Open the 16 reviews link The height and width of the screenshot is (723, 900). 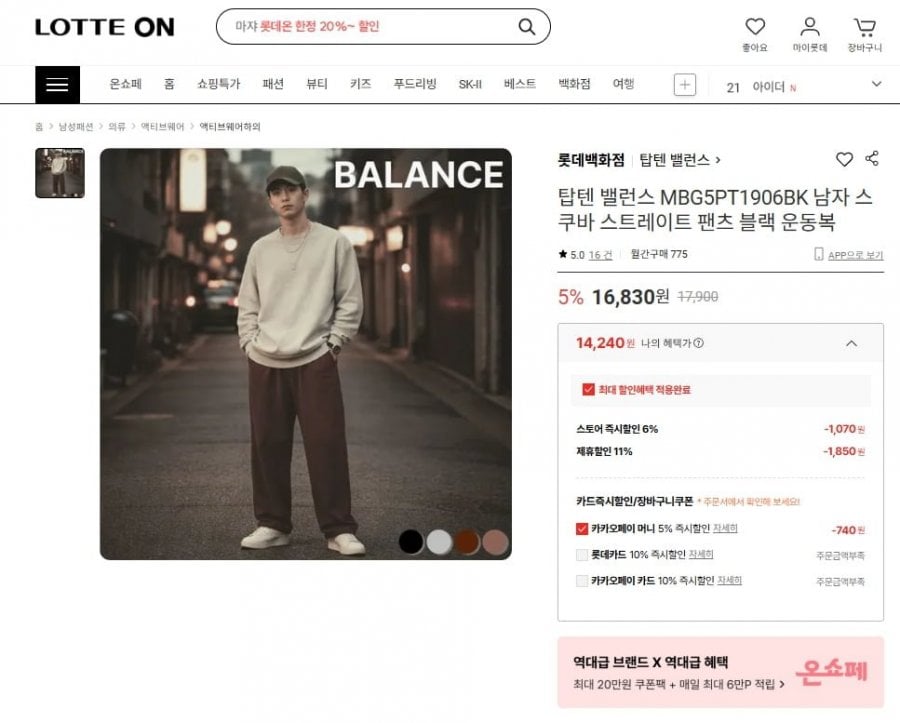pyautogui.click(x=600, y=255)
